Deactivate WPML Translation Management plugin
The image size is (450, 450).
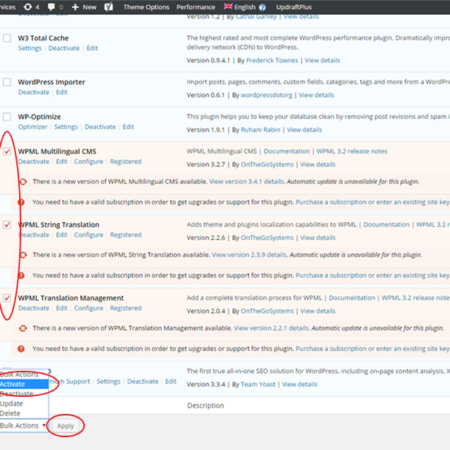[34, 308]
